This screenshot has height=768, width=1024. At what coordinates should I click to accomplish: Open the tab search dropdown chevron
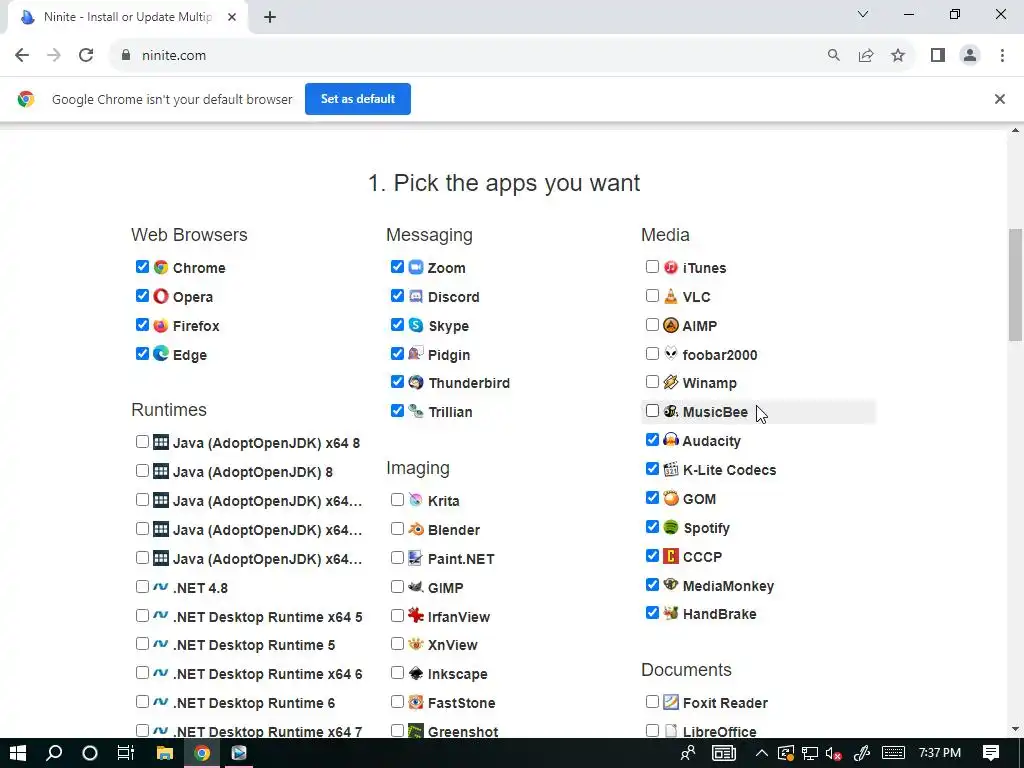coord(863,14)
